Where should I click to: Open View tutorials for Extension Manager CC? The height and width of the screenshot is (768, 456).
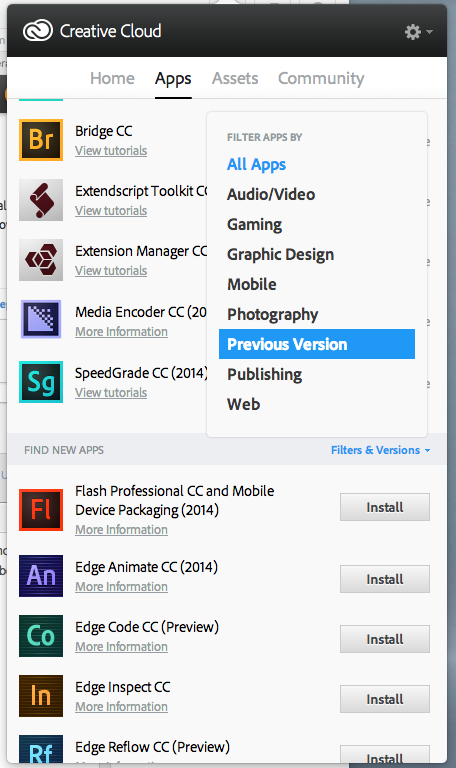click(111, 271)
